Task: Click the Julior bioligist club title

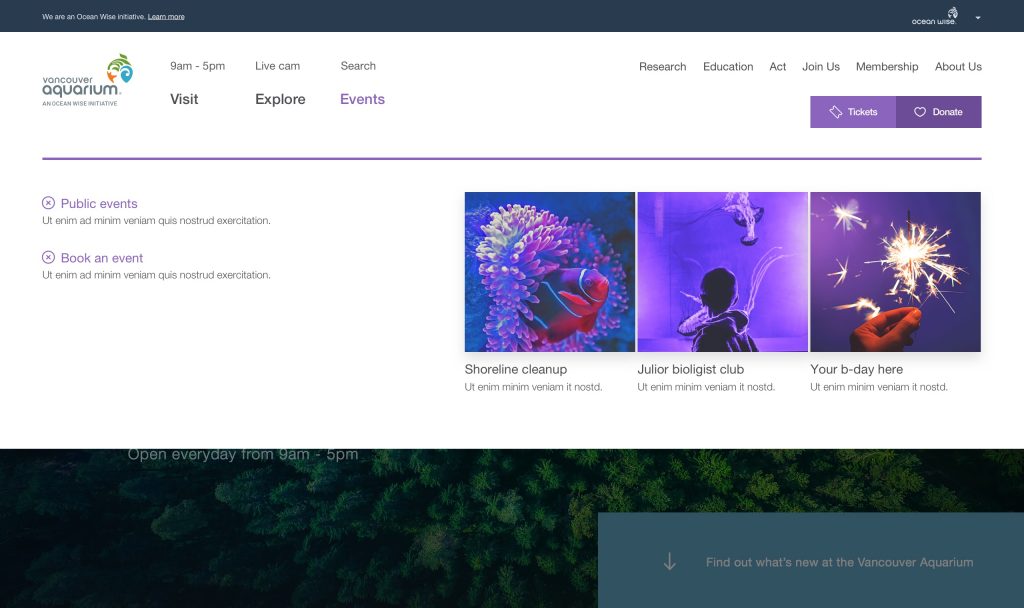Action: point(691,369)
